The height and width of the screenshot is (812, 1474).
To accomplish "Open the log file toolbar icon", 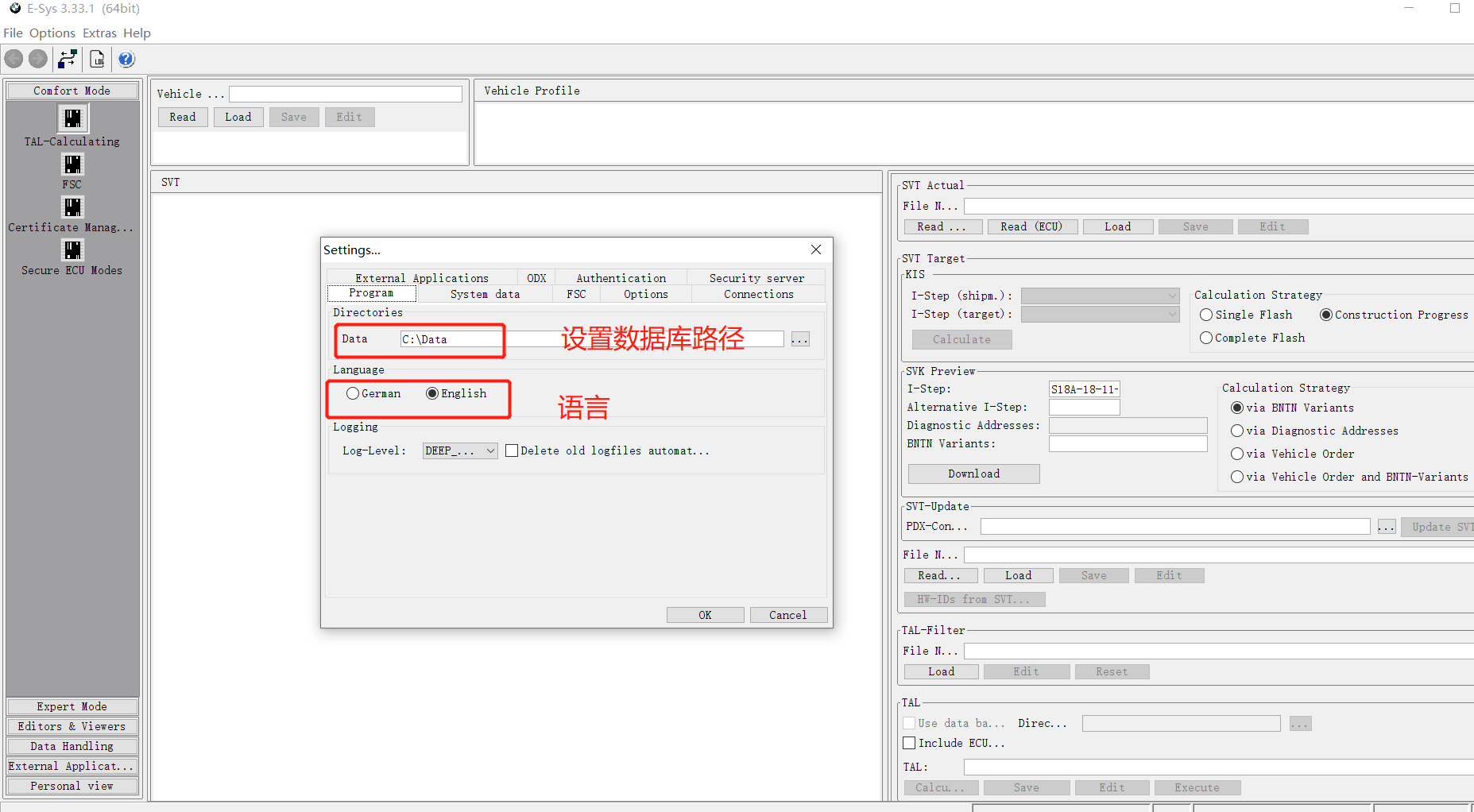I will tap(97, 59).
